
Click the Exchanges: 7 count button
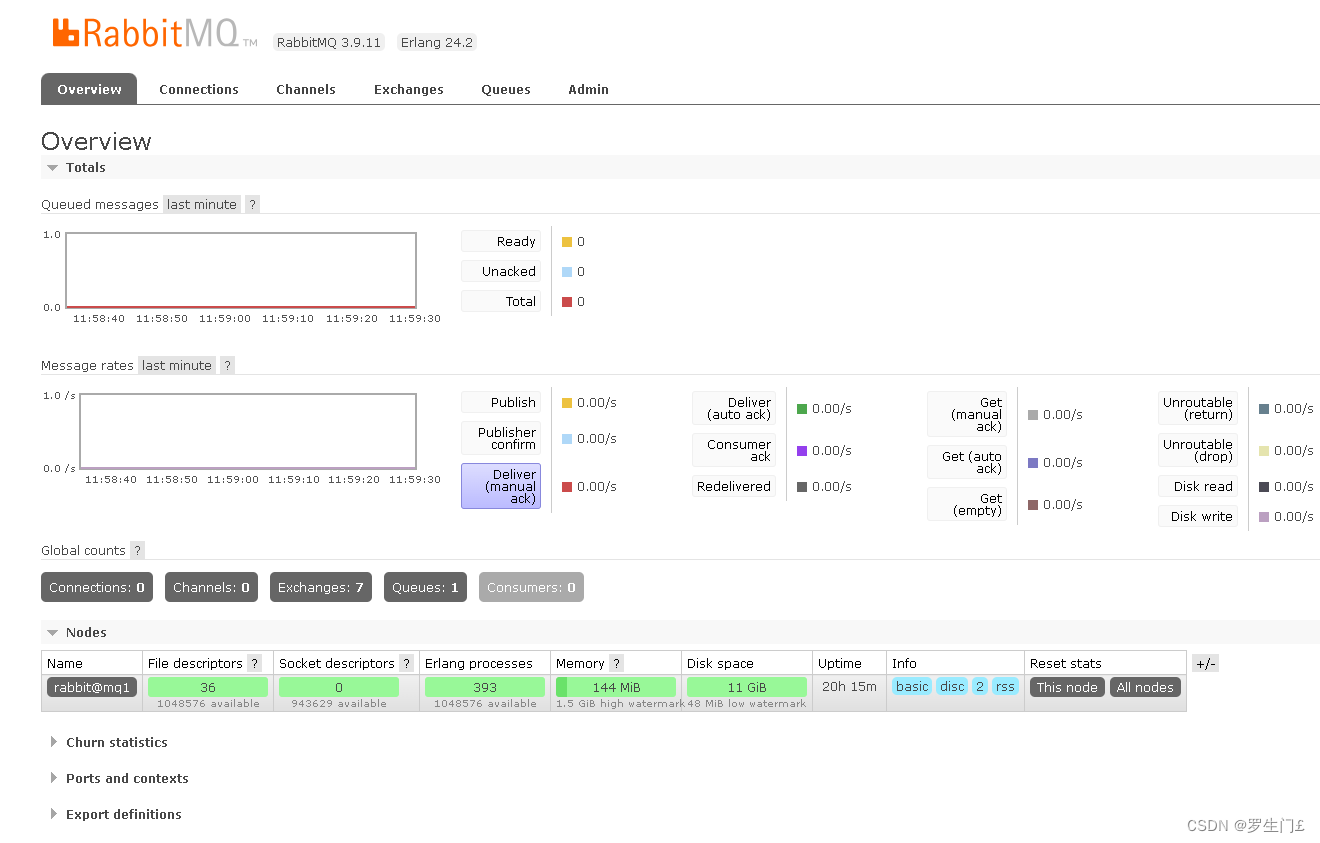click(x=321, y=587)
